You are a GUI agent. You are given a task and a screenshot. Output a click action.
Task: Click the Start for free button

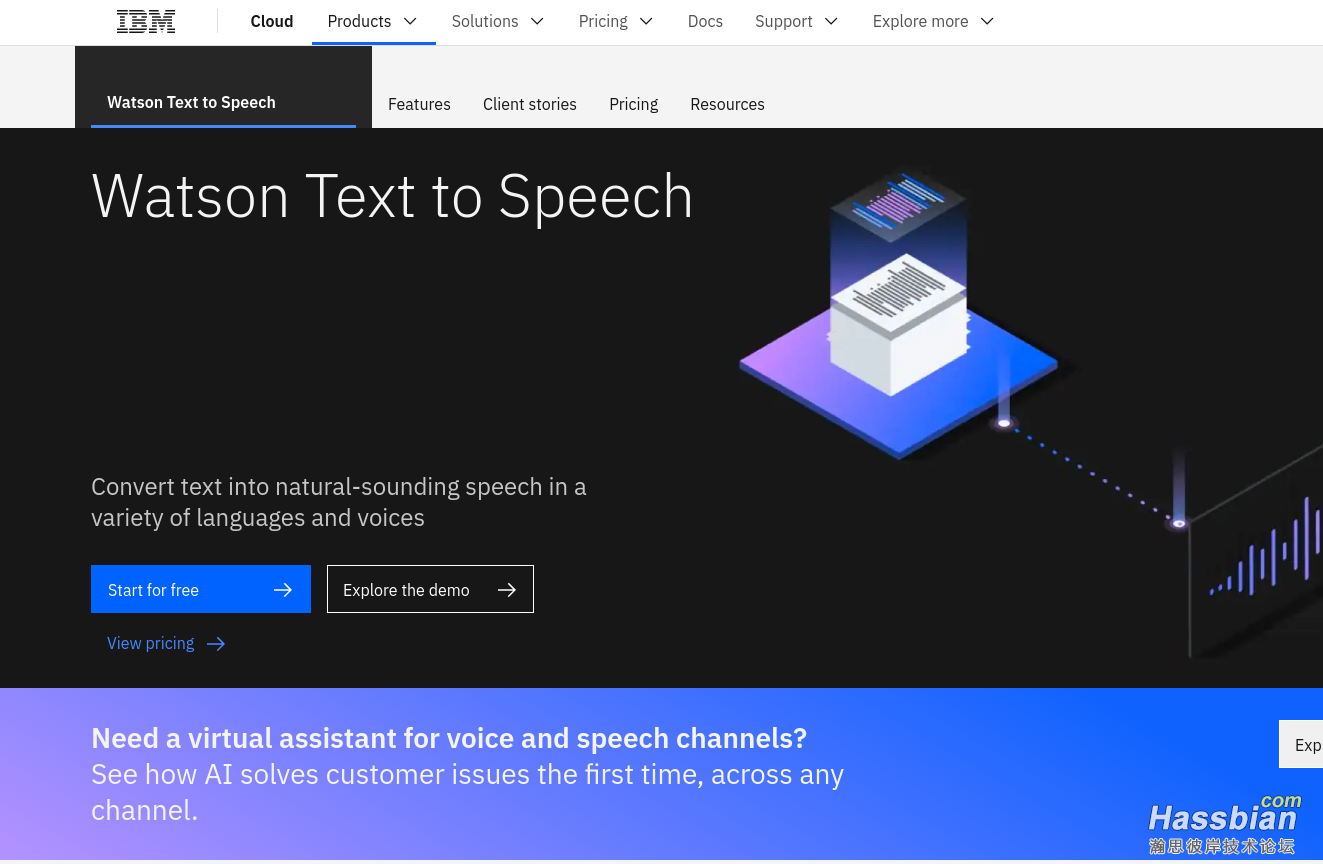(201, 589)
